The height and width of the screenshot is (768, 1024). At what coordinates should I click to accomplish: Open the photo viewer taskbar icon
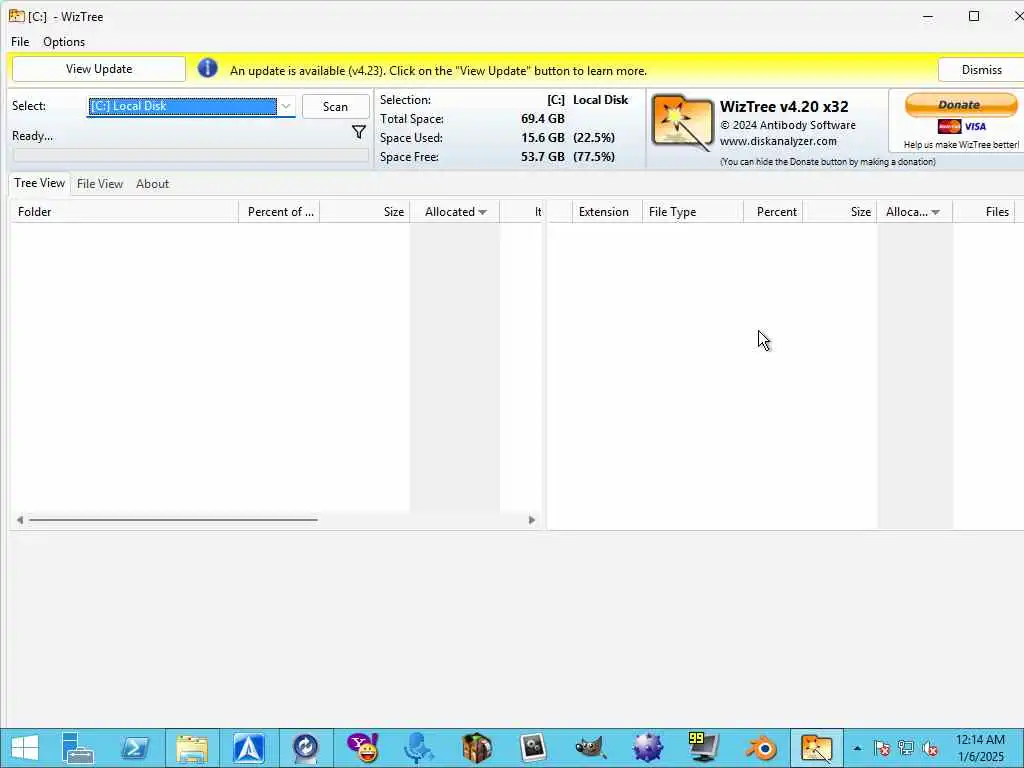533,748
